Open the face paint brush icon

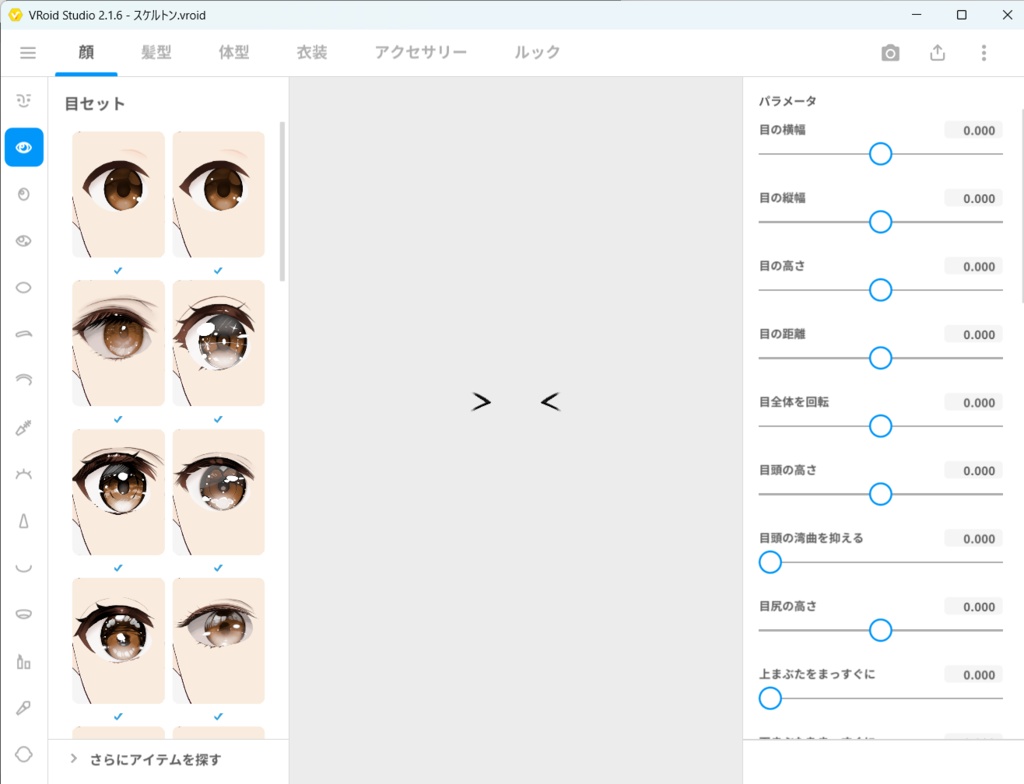24,708
